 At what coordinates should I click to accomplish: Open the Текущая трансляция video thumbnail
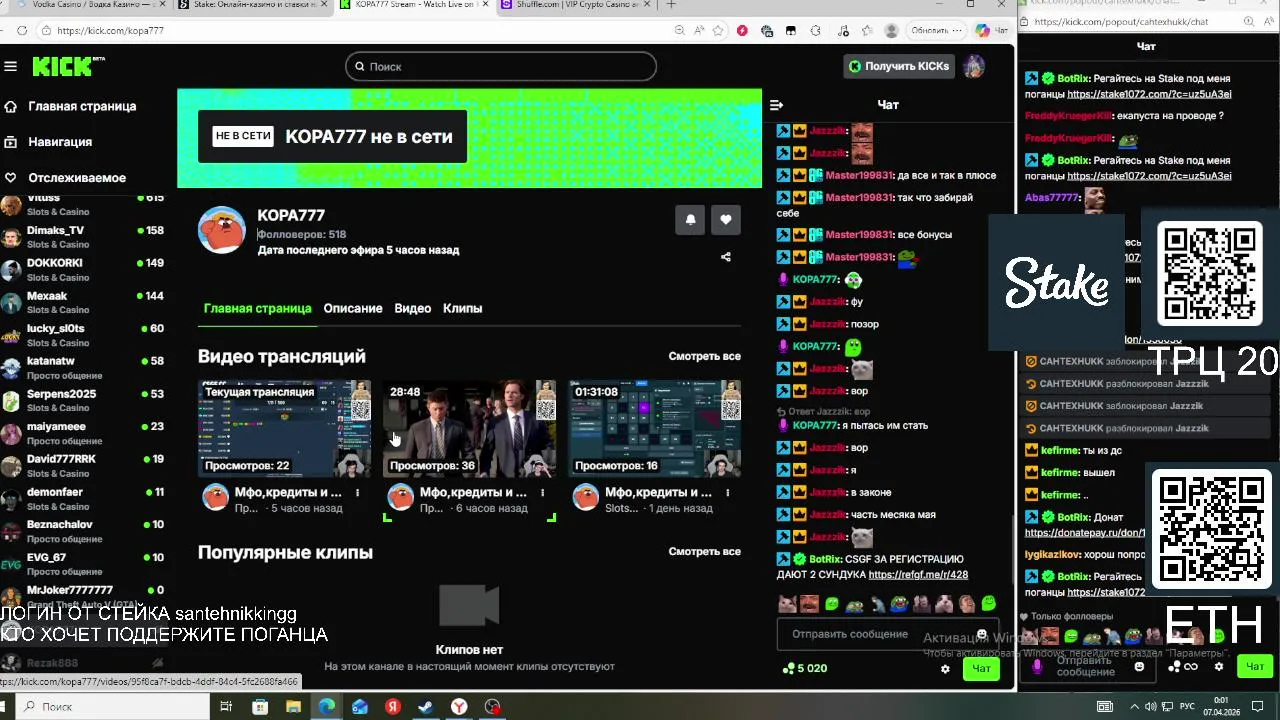[284, 428]
